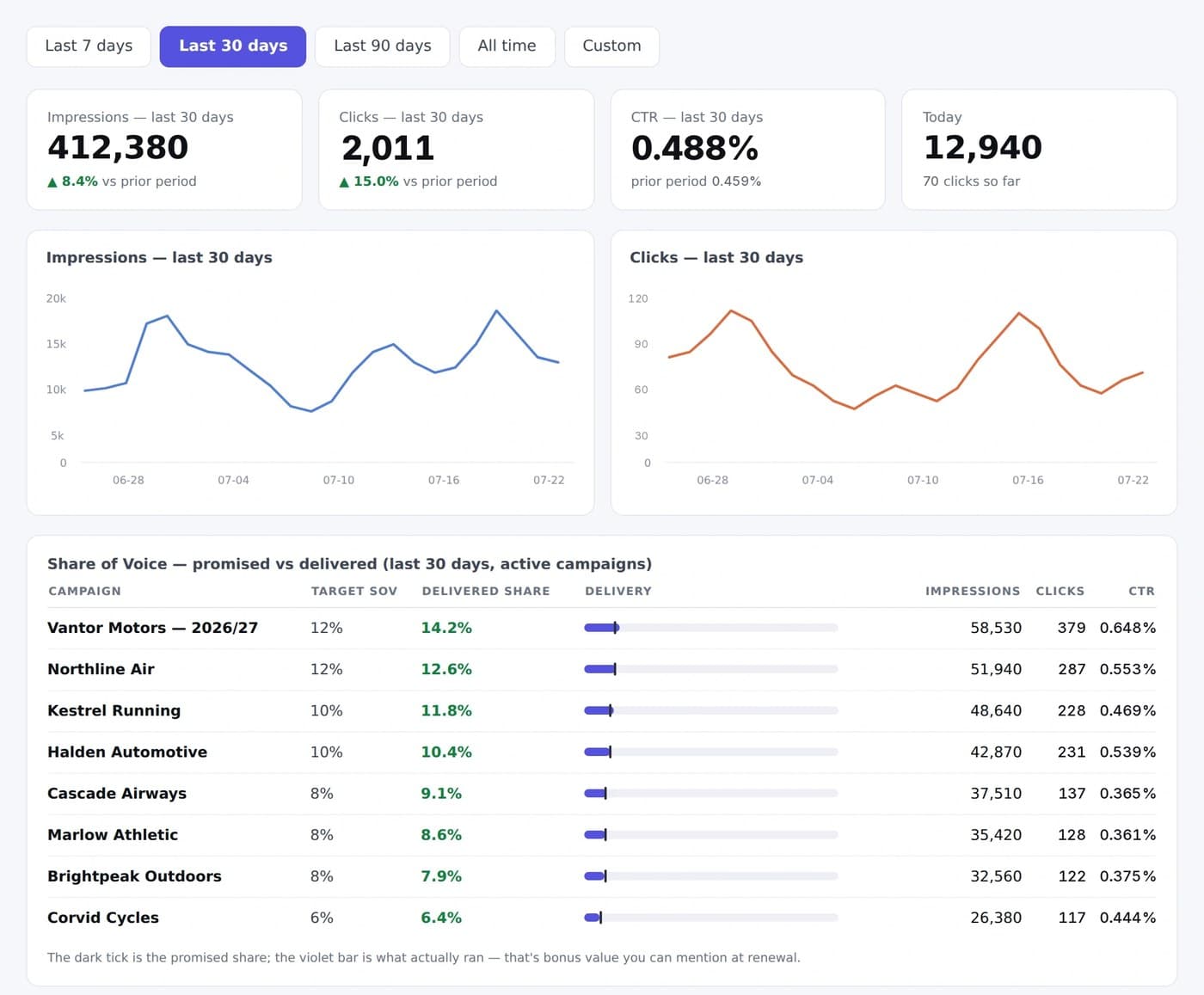Click the 0.444% CTR cell

1127,918
